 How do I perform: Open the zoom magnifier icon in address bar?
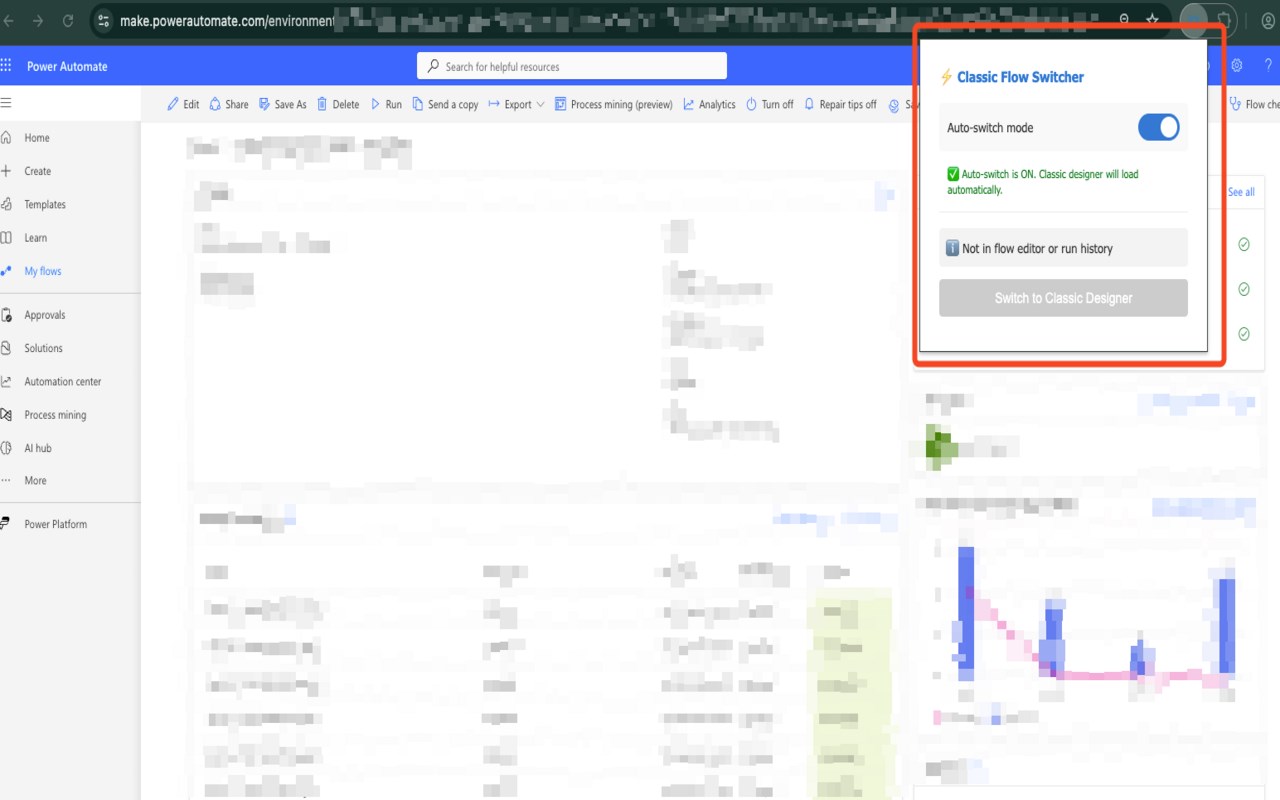point(1124,20)
